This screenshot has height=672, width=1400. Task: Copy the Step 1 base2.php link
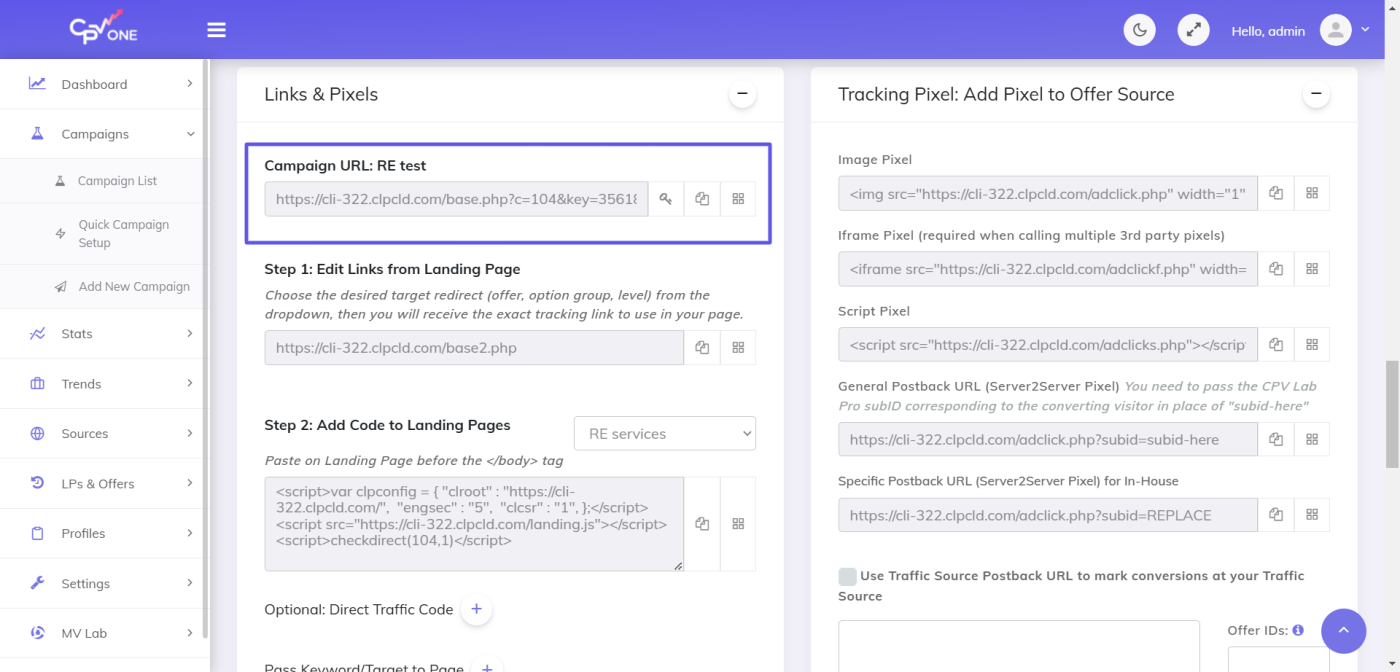pyautogui.click(x=702, y=348)
